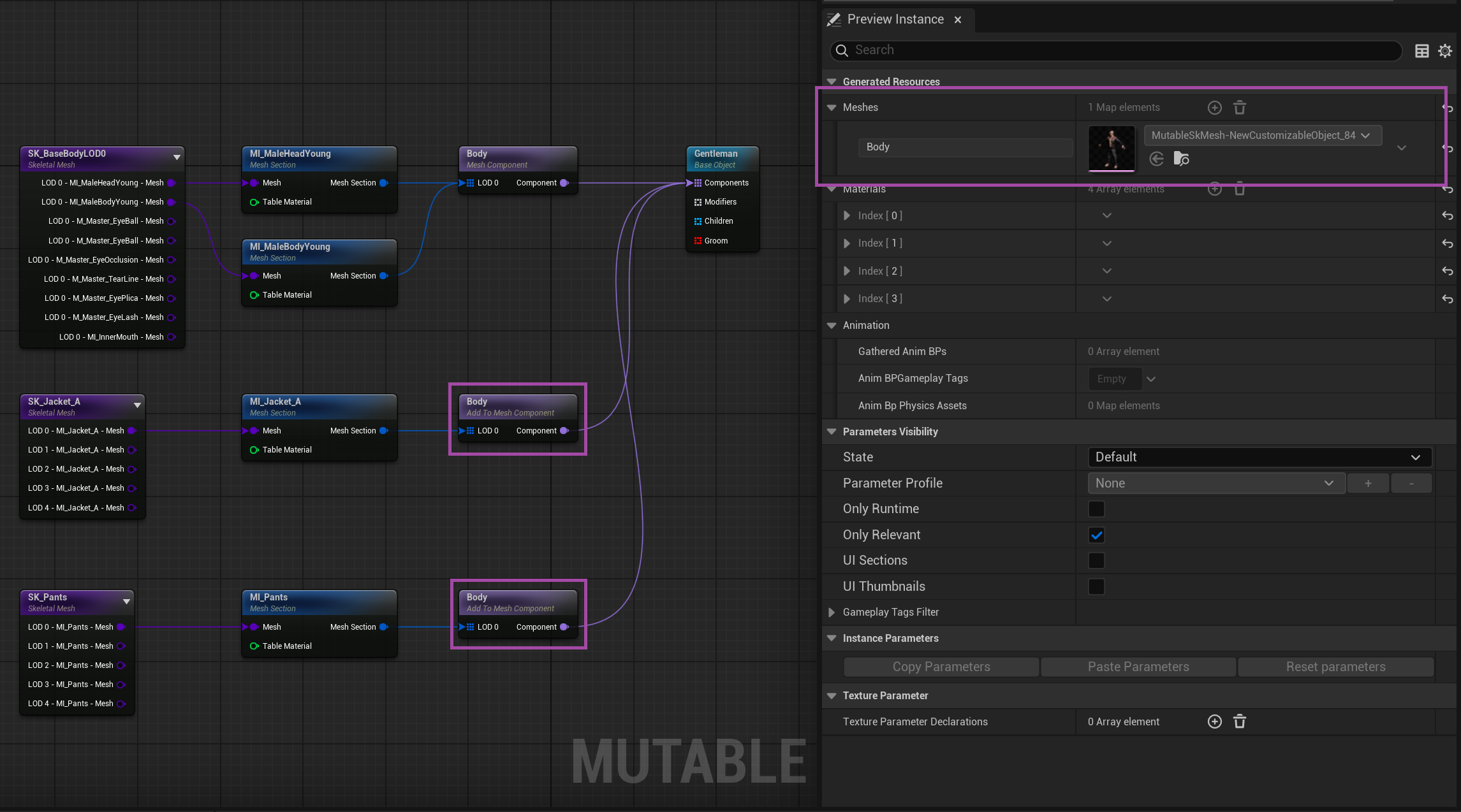Click Reset parameters button
The height and width of the screenshot is (812, 1461).
coord(1335,667)
